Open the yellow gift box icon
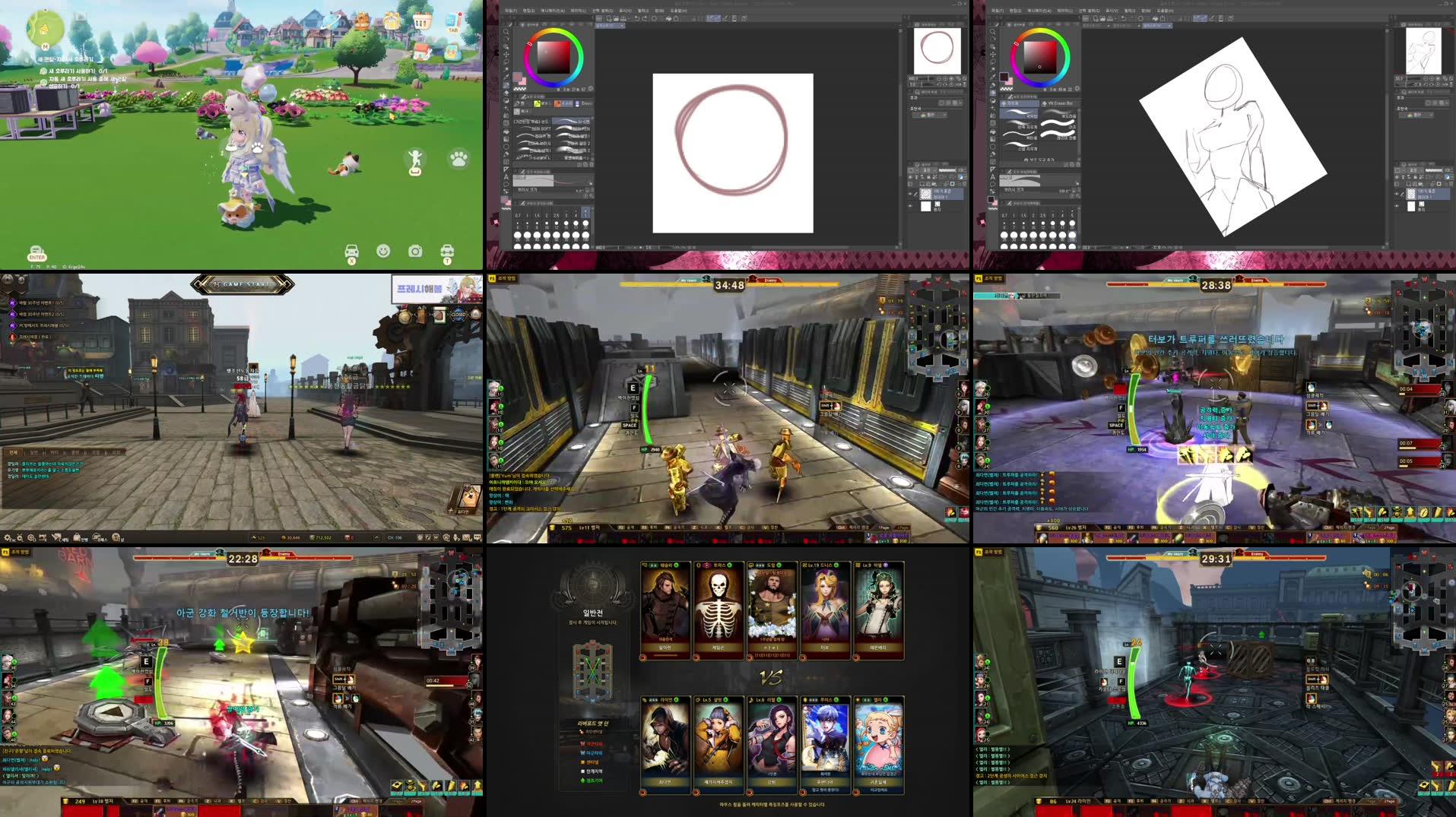This screenshot has height=817, width=1456. (392, 21)
